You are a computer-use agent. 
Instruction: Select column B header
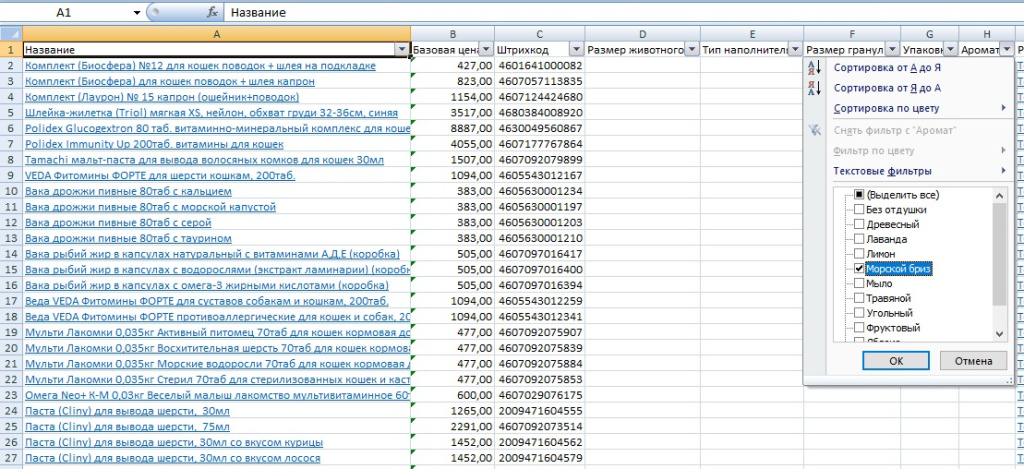[x=453, y=34]
